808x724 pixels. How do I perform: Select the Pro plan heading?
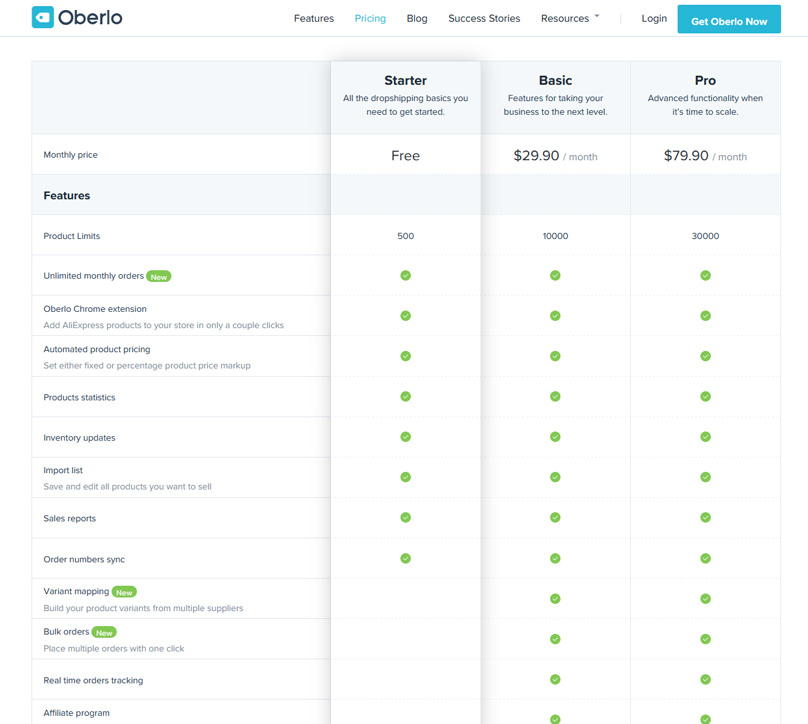(x=705, y=80)
